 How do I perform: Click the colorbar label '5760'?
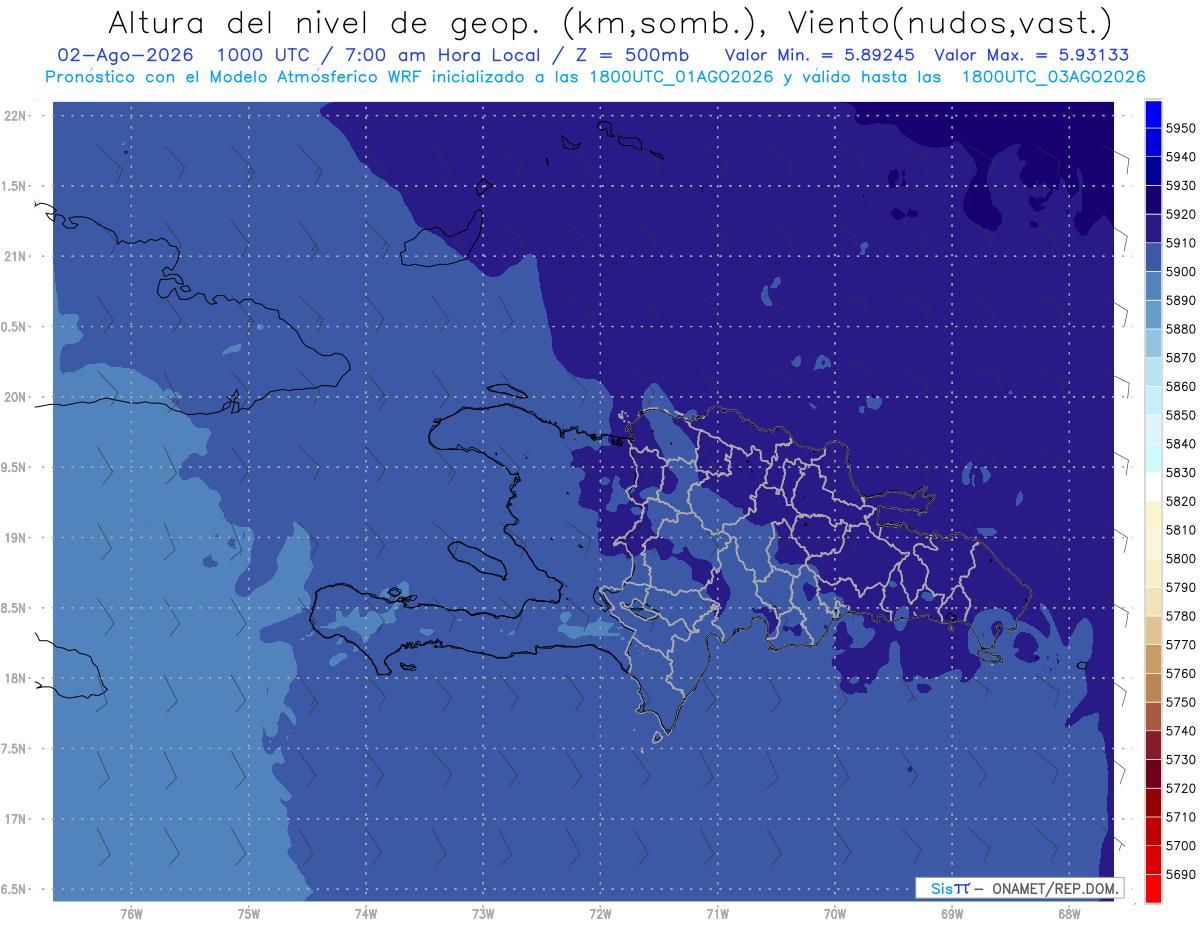(1180, 674)
